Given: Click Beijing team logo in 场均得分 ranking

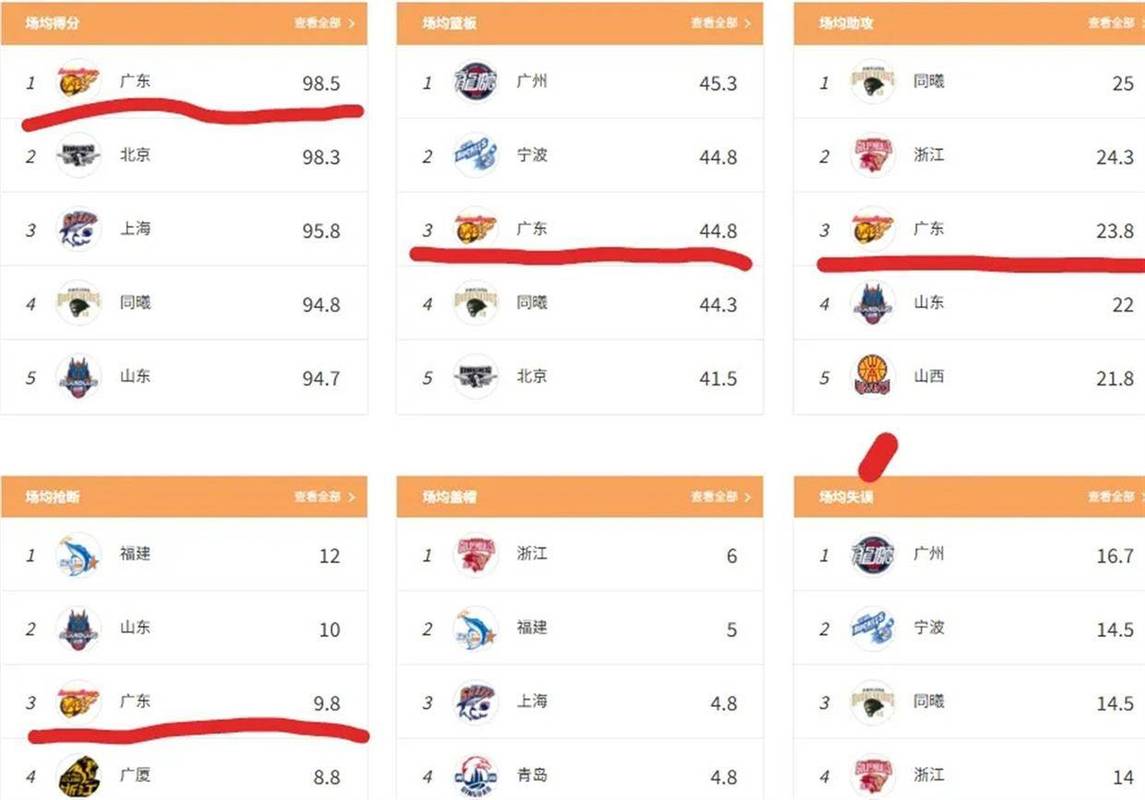Looking at the screenshot, I should pos(78,155).
